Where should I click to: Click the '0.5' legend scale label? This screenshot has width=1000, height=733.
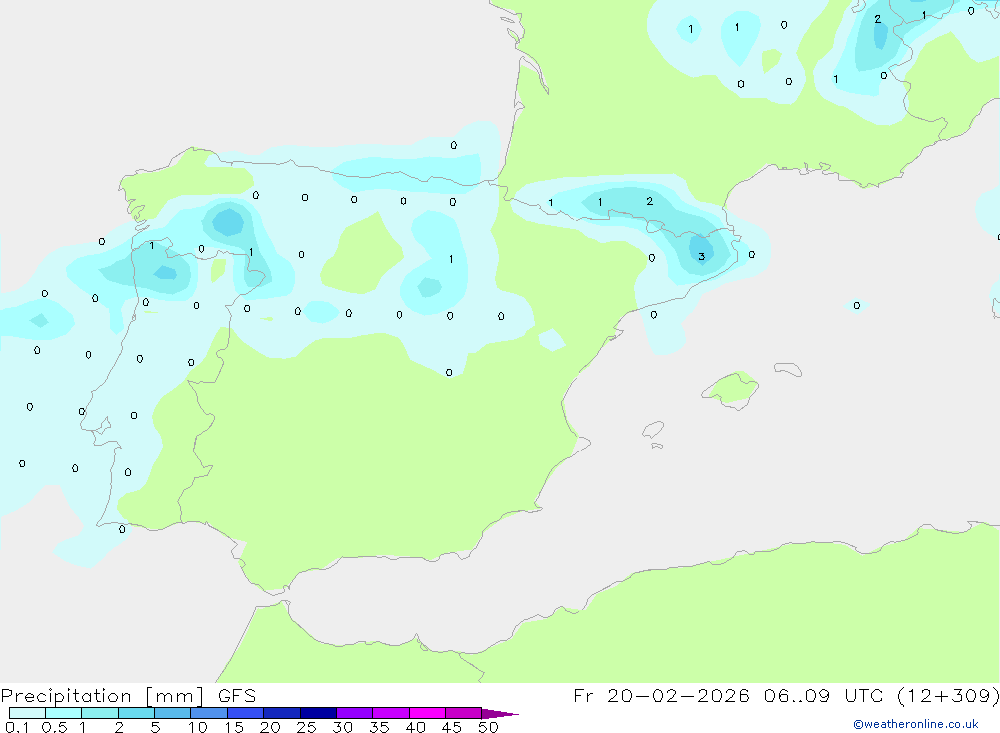54,727
